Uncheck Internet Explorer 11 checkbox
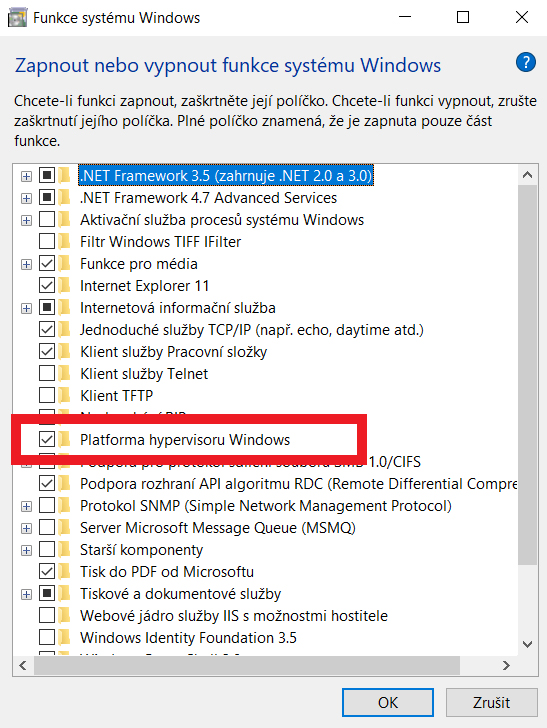The height and width of the screenshot is (728, 547). pos(47,286)
